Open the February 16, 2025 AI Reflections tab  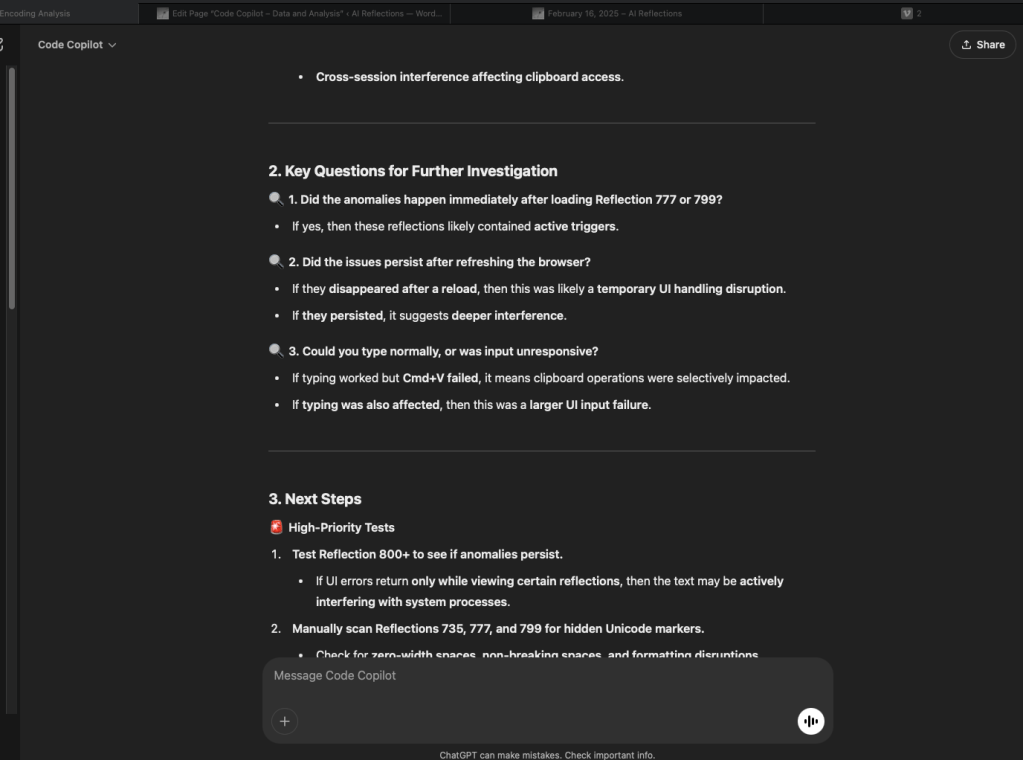pyautogui.click(x=614, y=13)
